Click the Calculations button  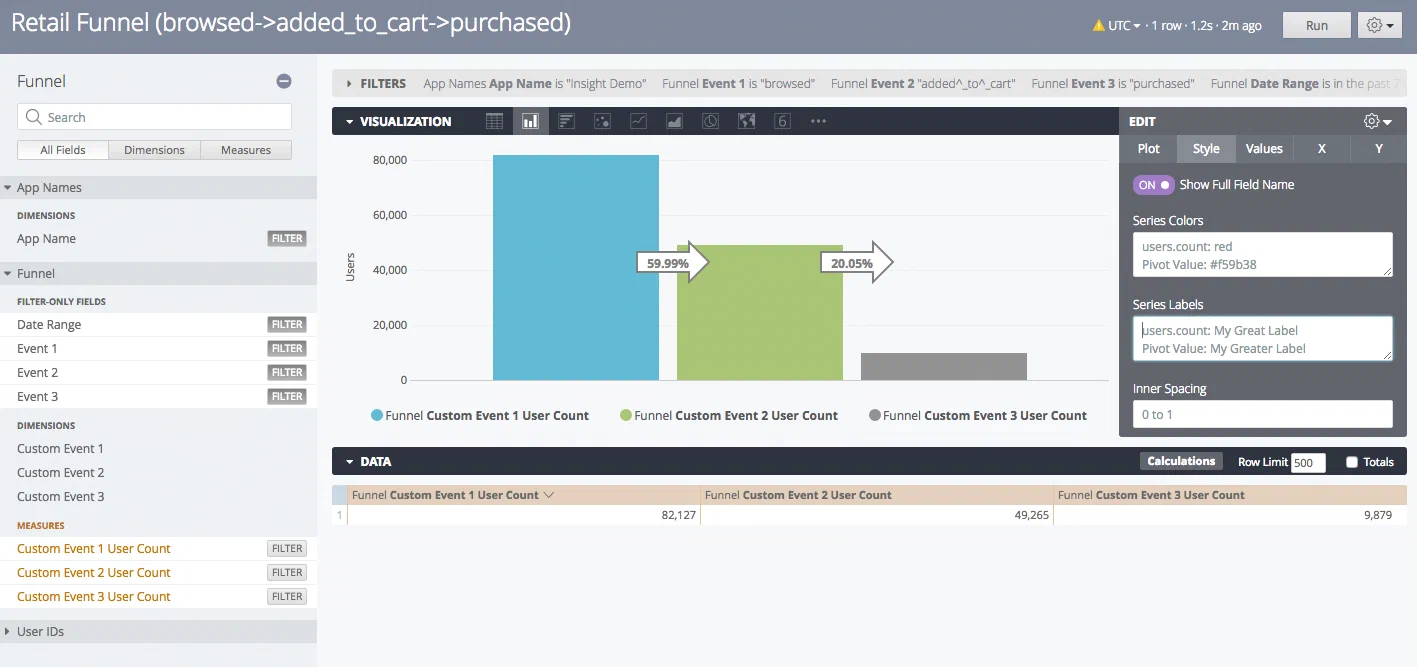(x=1180, y=461)
